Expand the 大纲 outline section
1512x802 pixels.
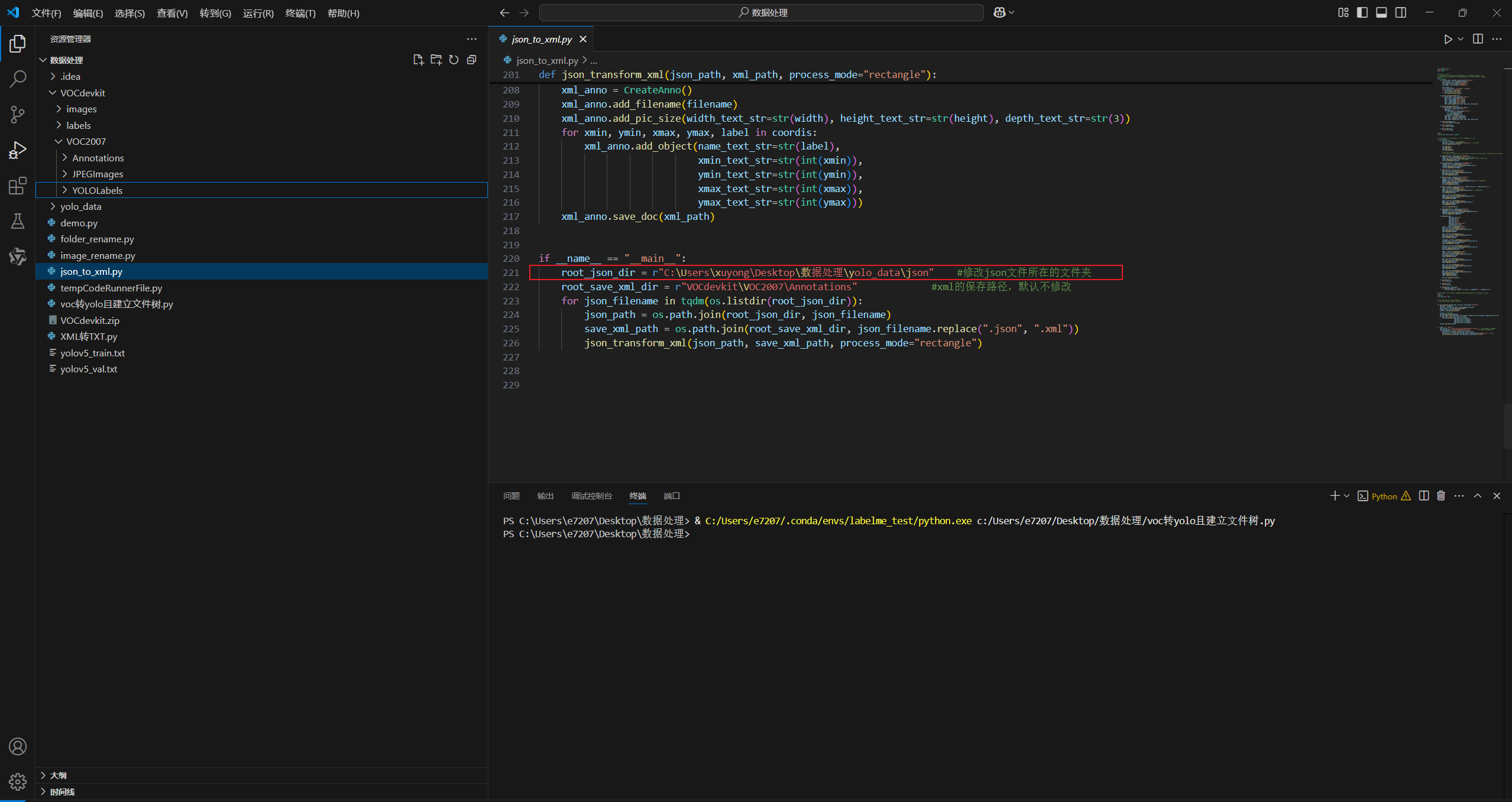(x=59, y=775)
